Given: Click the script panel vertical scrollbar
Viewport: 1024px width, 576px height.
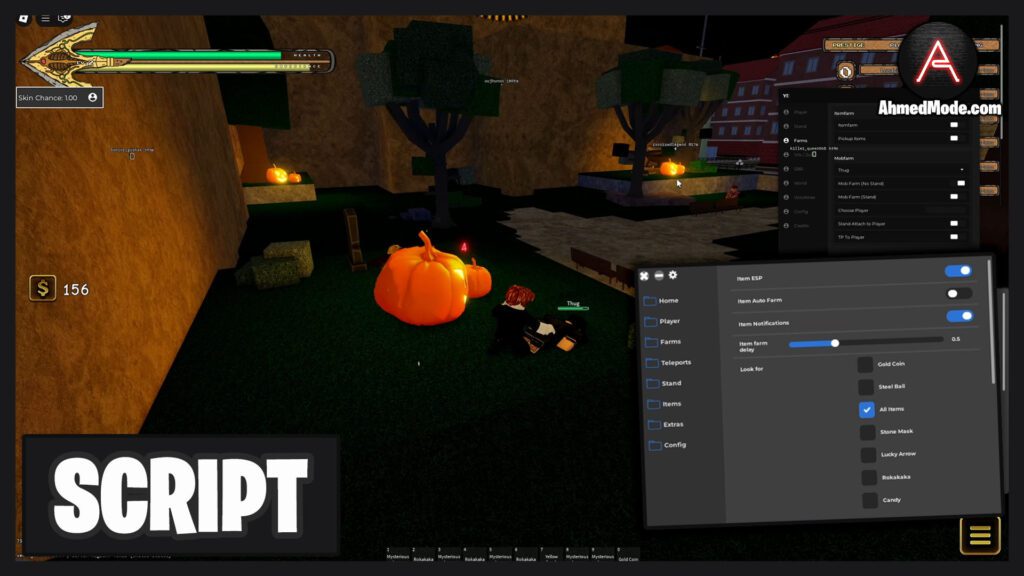Looking at the screenshot, I should point(992,320).
